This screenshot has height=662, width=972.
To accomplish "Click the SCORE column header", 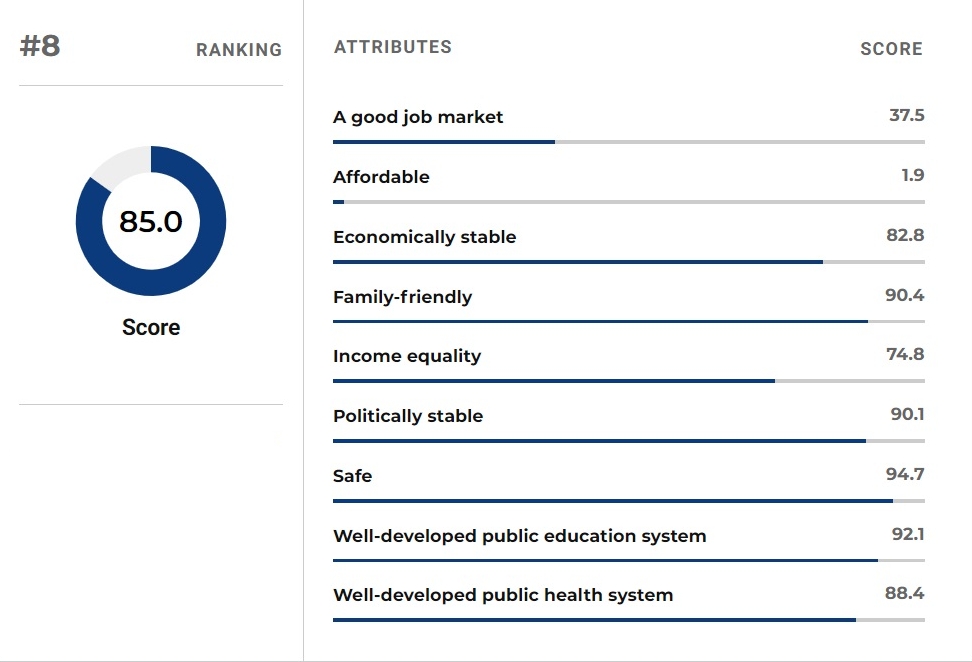I will click(891, 49).
